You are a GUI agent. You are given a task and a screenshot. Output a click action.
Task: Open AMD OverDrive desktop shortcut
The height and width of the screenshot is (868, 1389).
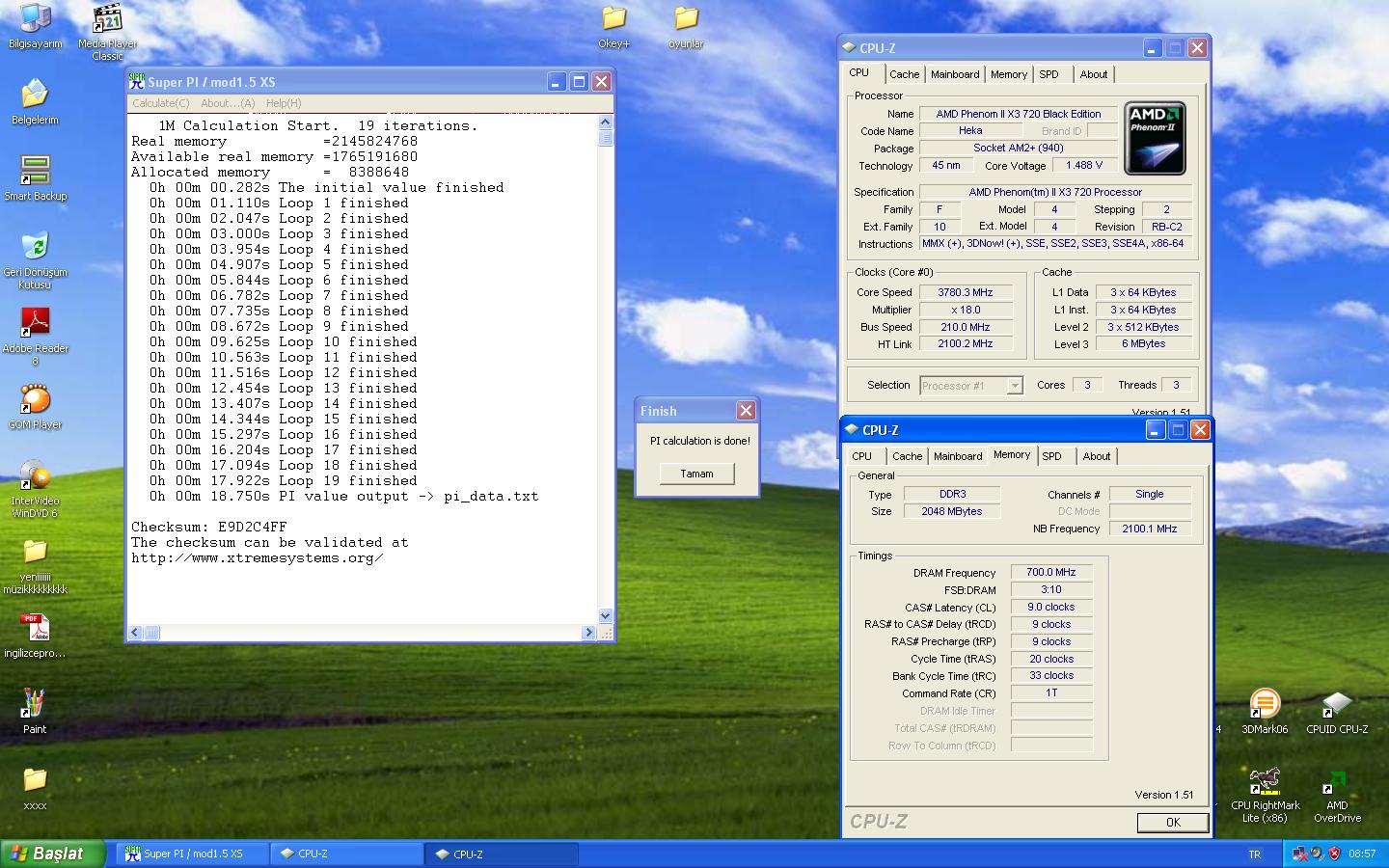coord(1337,794)
